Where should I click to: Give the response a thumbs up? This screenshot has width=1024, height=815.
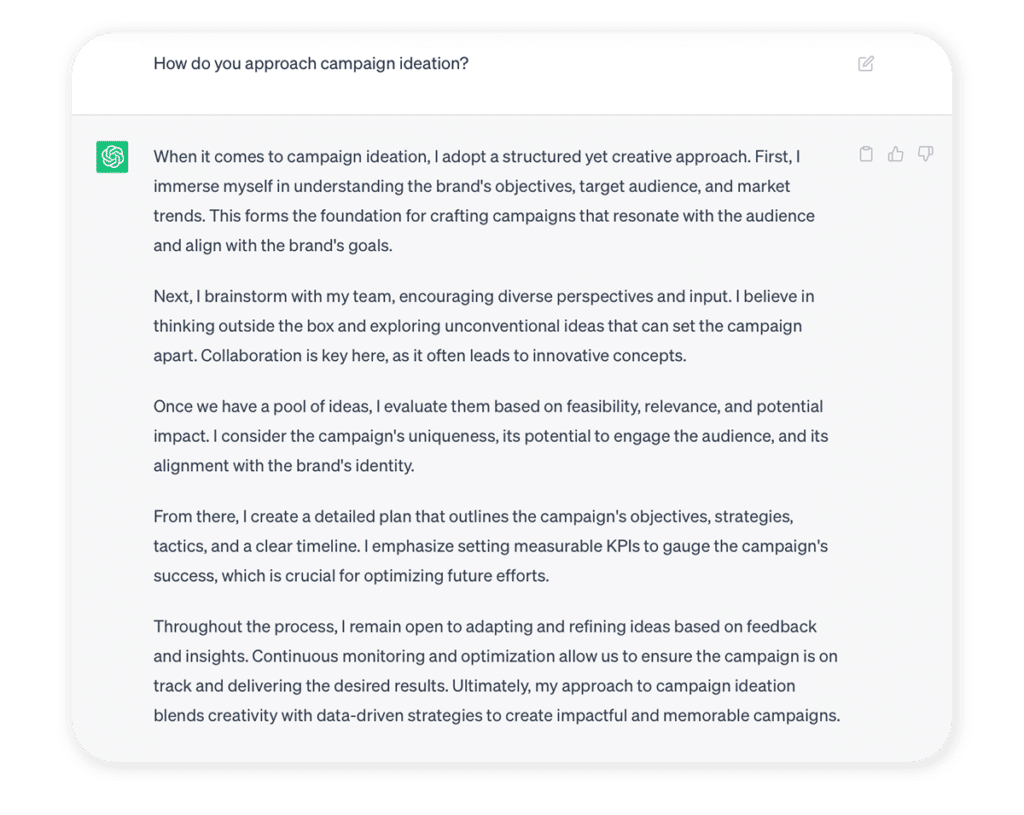coord(895,154)
